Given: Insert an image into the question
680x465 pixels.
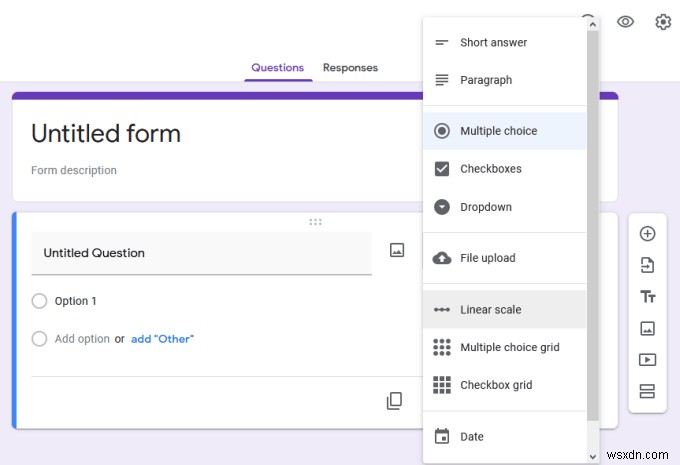Looking at the screenshot, I should coord(397,251).
